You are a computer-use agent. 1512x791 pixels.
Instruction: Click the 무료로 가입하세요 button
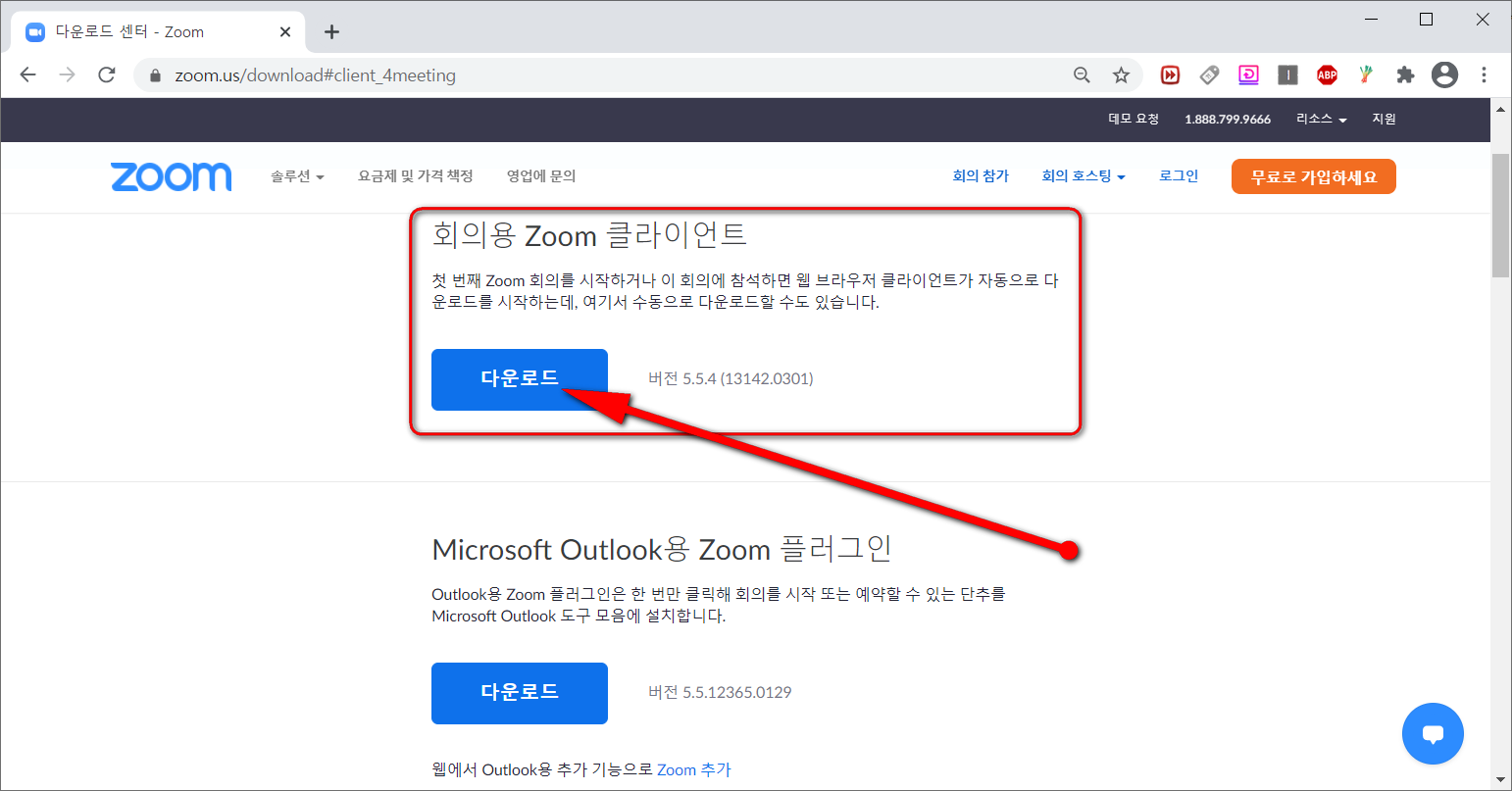pyautogui.click(x=1314, y=176)
